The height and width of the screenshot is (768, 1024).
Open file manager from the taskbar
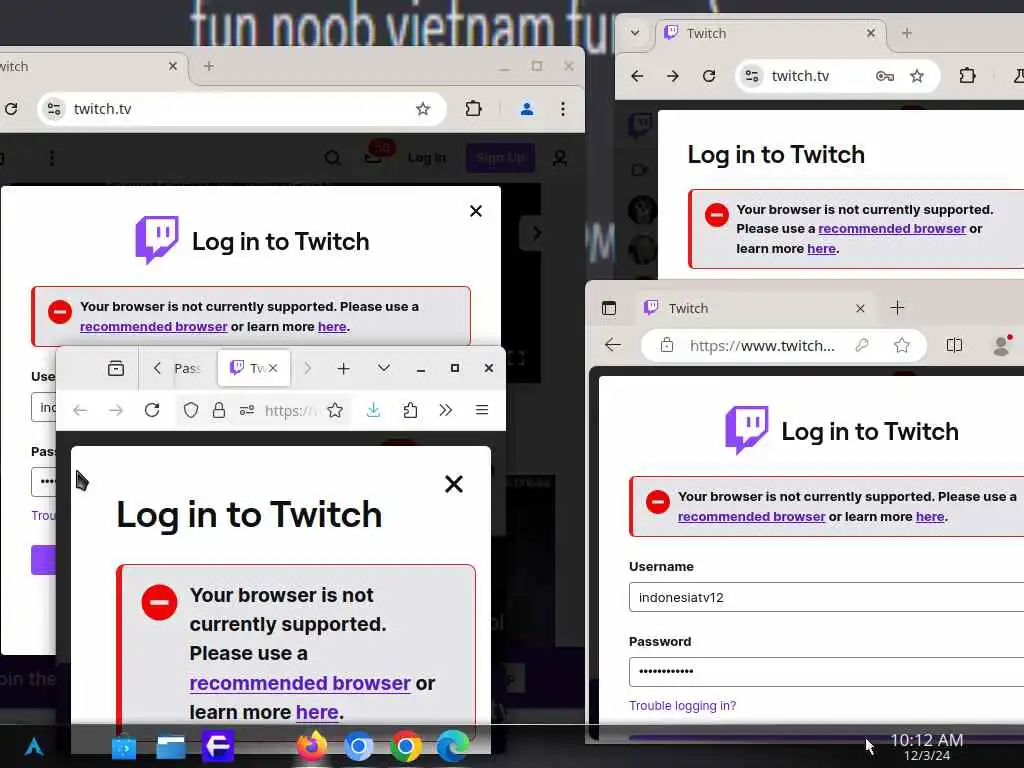[170, 747]
